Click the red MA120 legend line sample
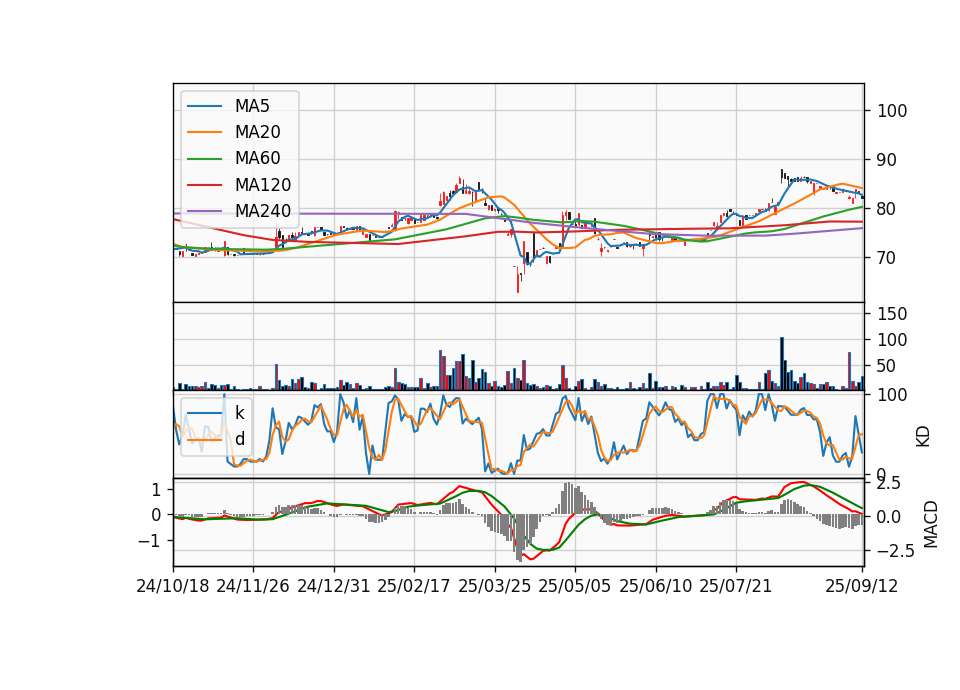Viewport: 960px width, 690px height. tap(204, 185)
